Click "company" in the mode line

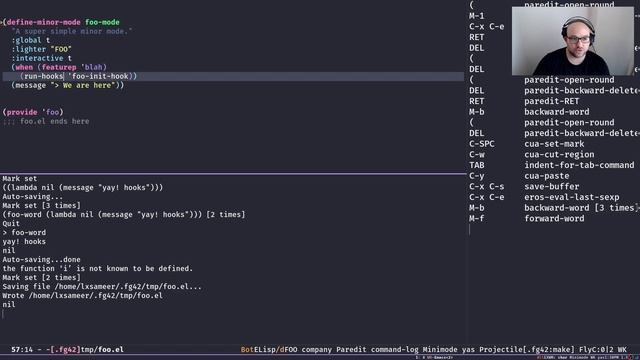tap(317, 350)
